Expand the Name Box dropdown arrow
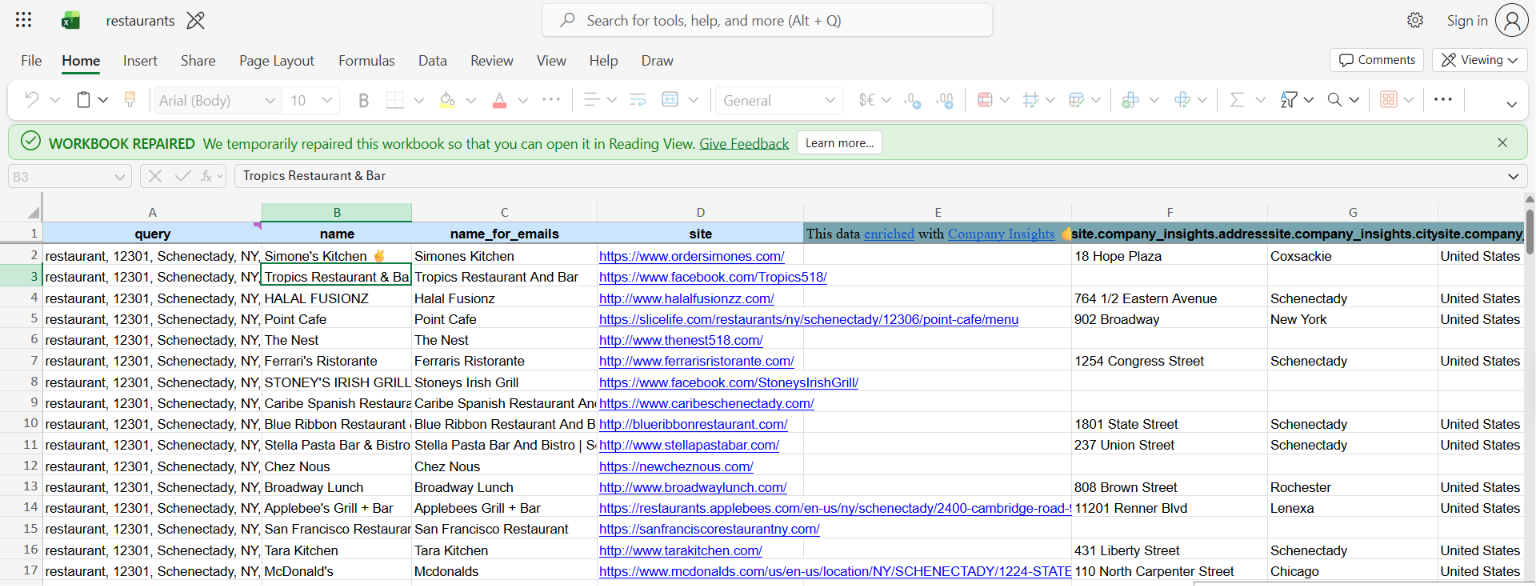1536x586 pixels. [120, 176]
